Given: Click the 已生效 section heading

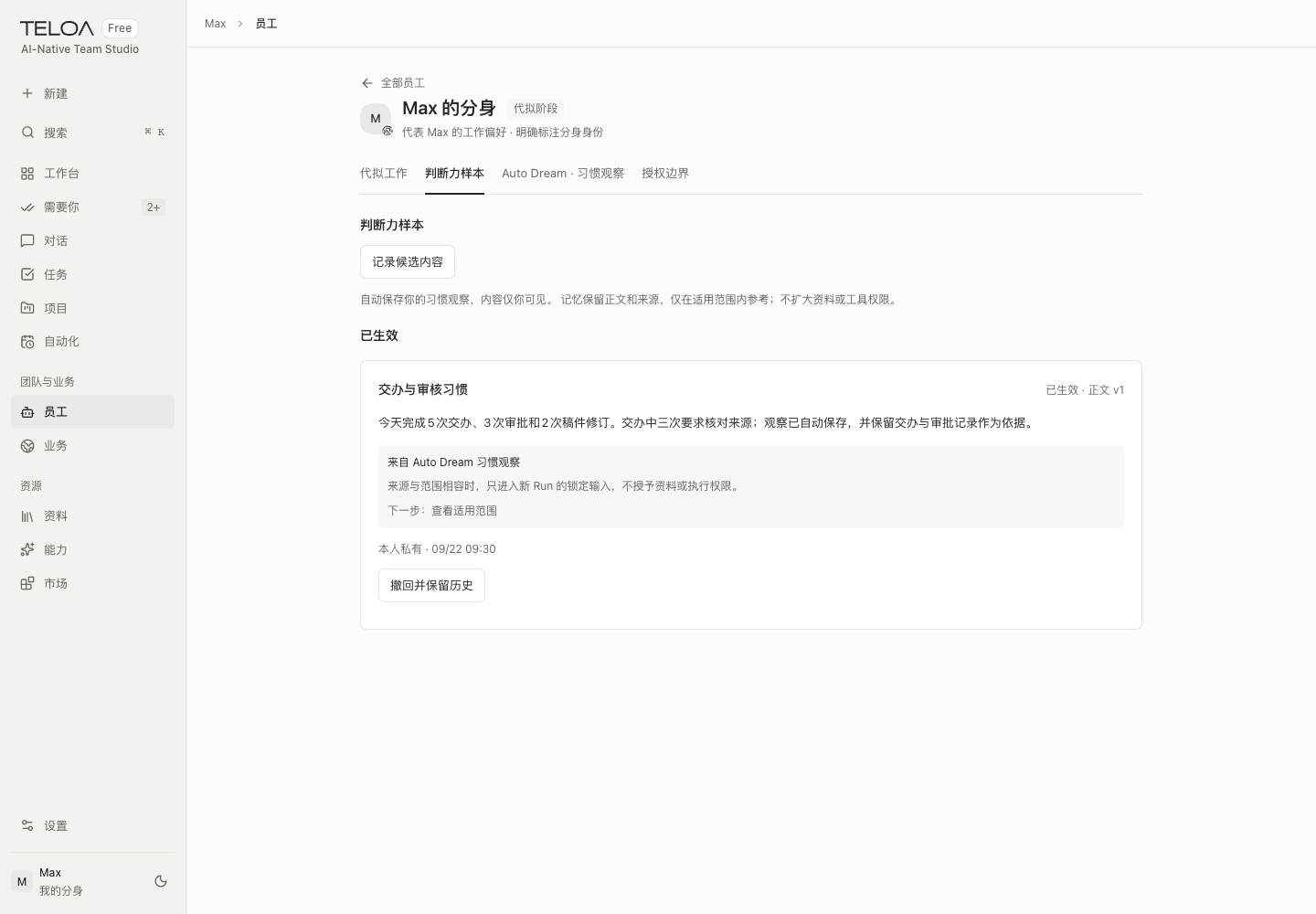Looking at the screenshot, I should pyautogui.click(x=379, y=335).
